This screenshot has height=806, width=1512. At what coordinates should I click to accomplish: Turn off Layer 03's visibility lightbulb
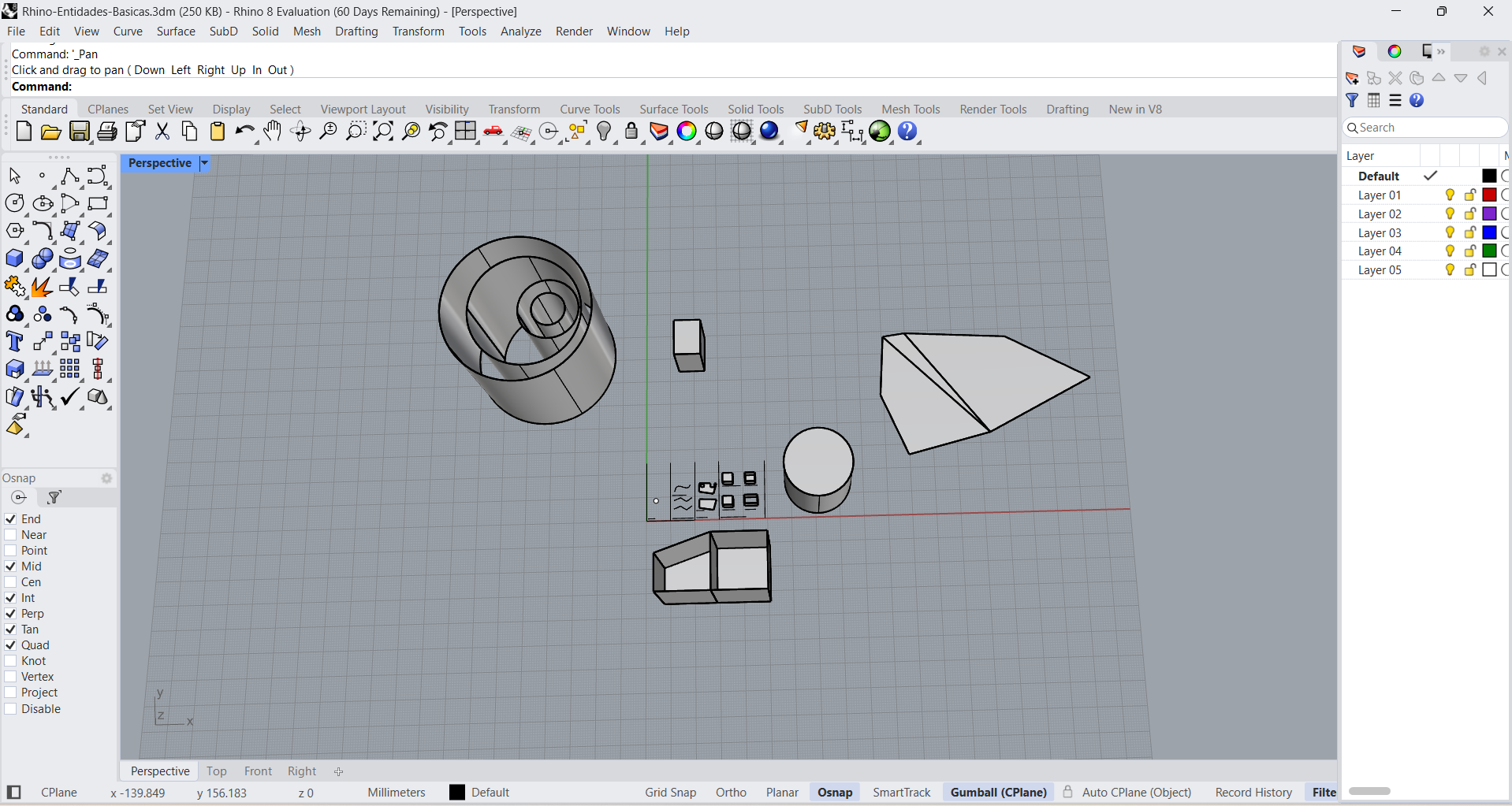[1449, 232]
